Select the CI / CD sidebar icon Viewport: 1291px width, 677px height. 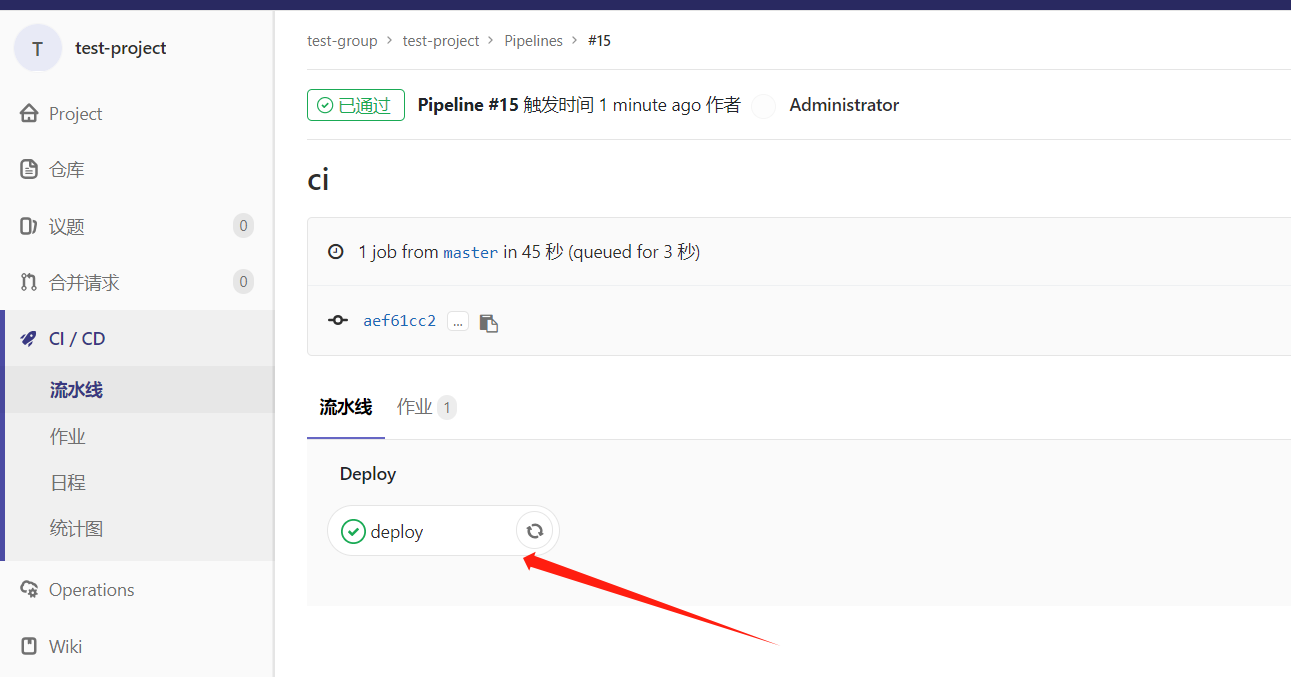click(29, 338)
